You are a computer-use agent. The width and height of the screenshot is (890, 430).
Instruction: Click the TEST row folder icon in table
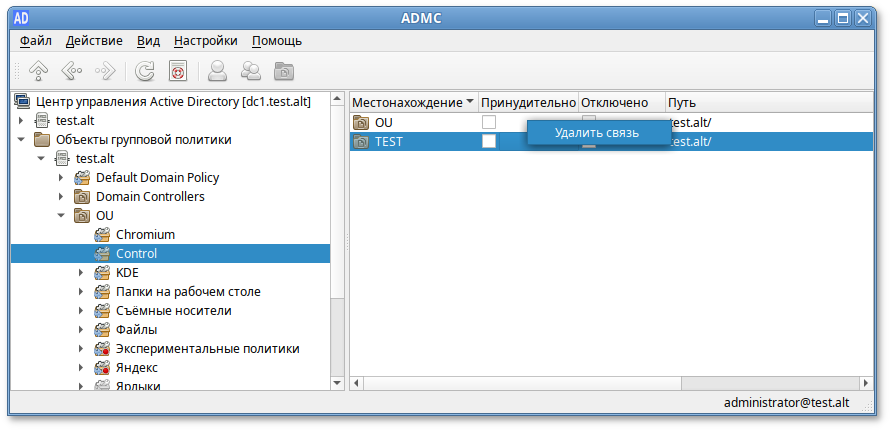[x=361, y=142]
